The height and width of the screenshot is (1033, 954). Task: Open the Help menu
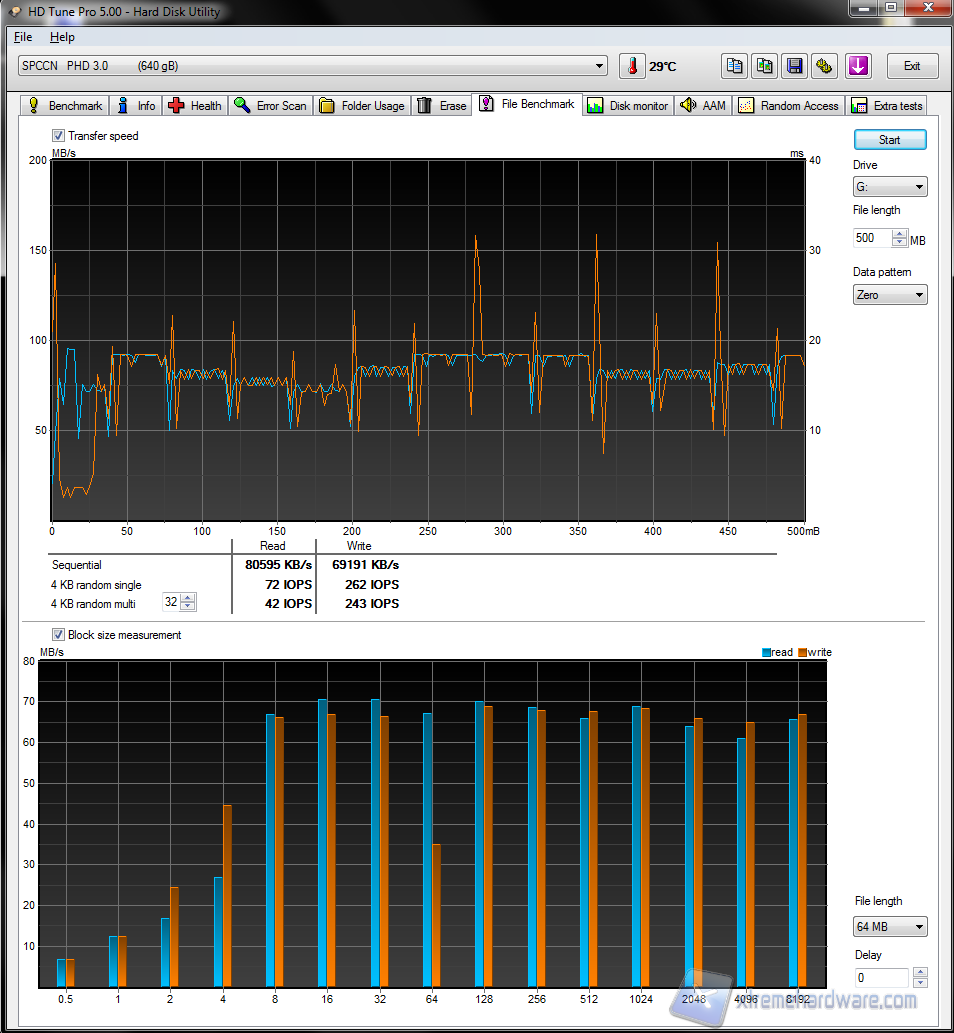[x=62, y=37]
